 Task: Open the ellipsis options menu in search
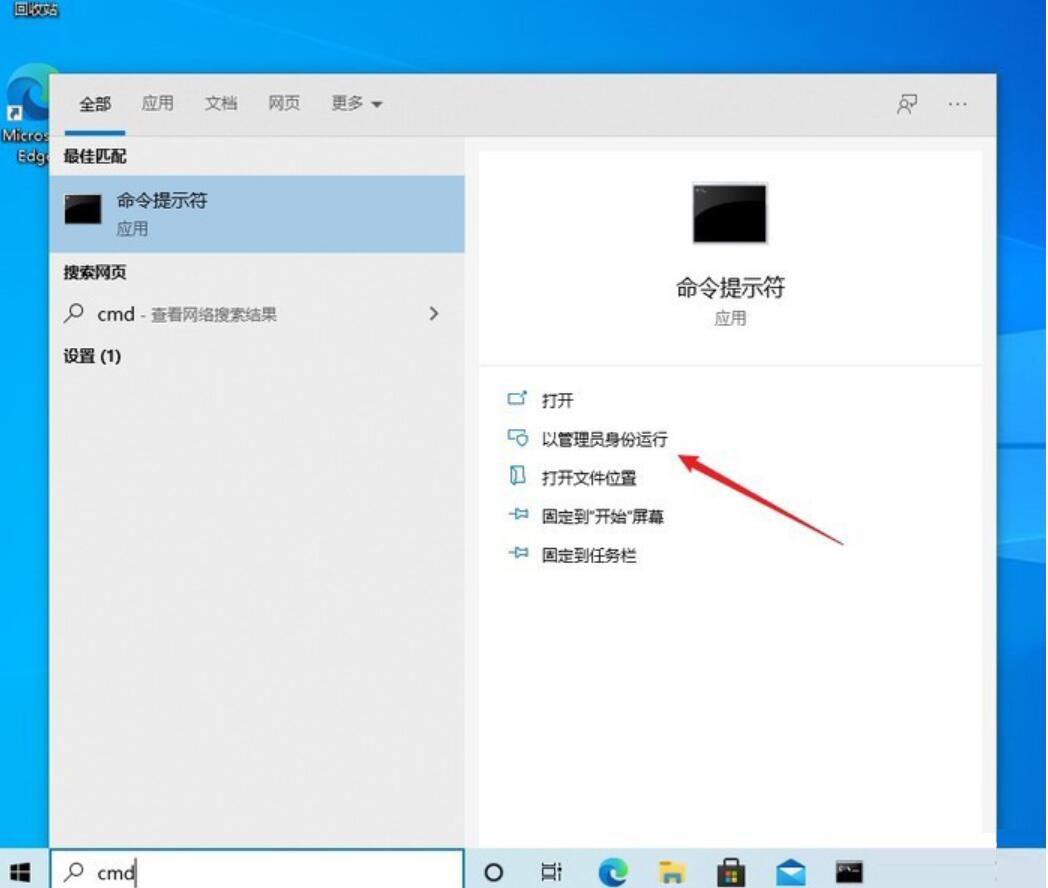coord(957,103)
